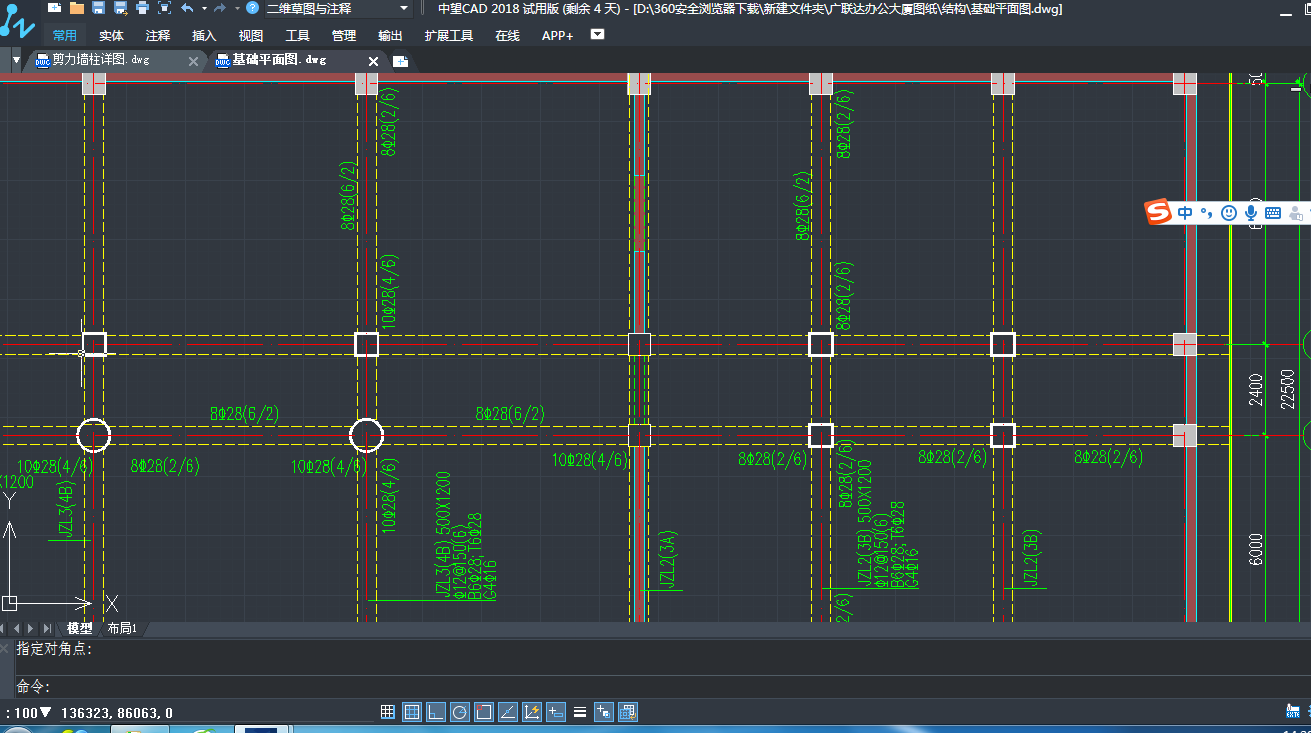Open the document tab list arrow
The image size is (1311, 733).
16,60
